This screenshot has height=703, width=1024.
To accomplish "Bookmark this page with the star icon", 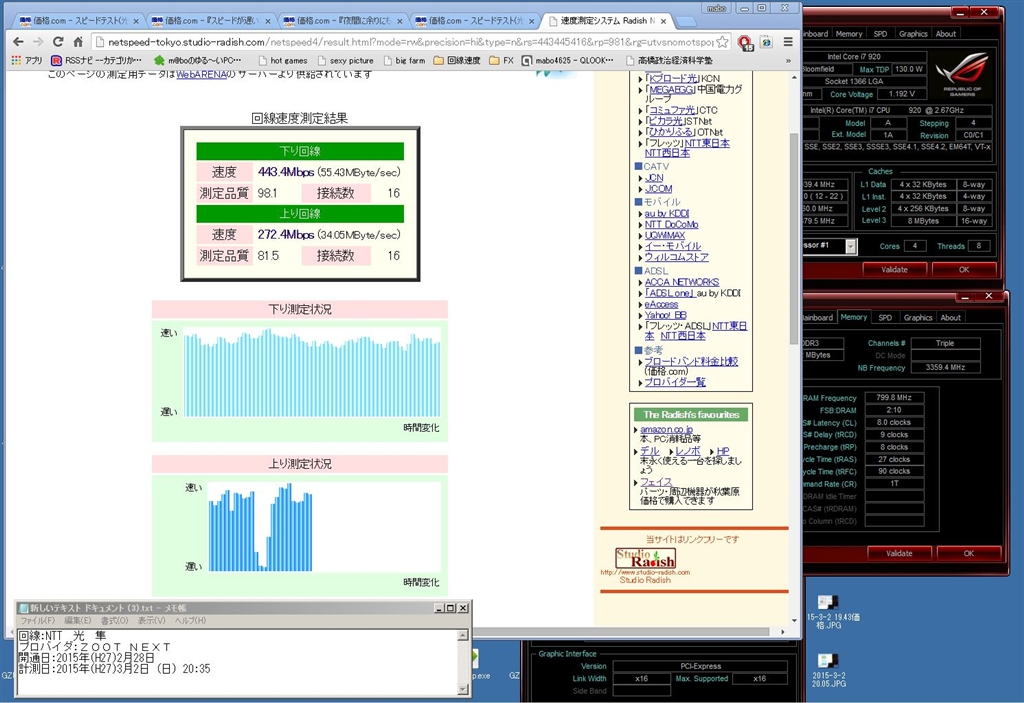I will click(722, 42).
